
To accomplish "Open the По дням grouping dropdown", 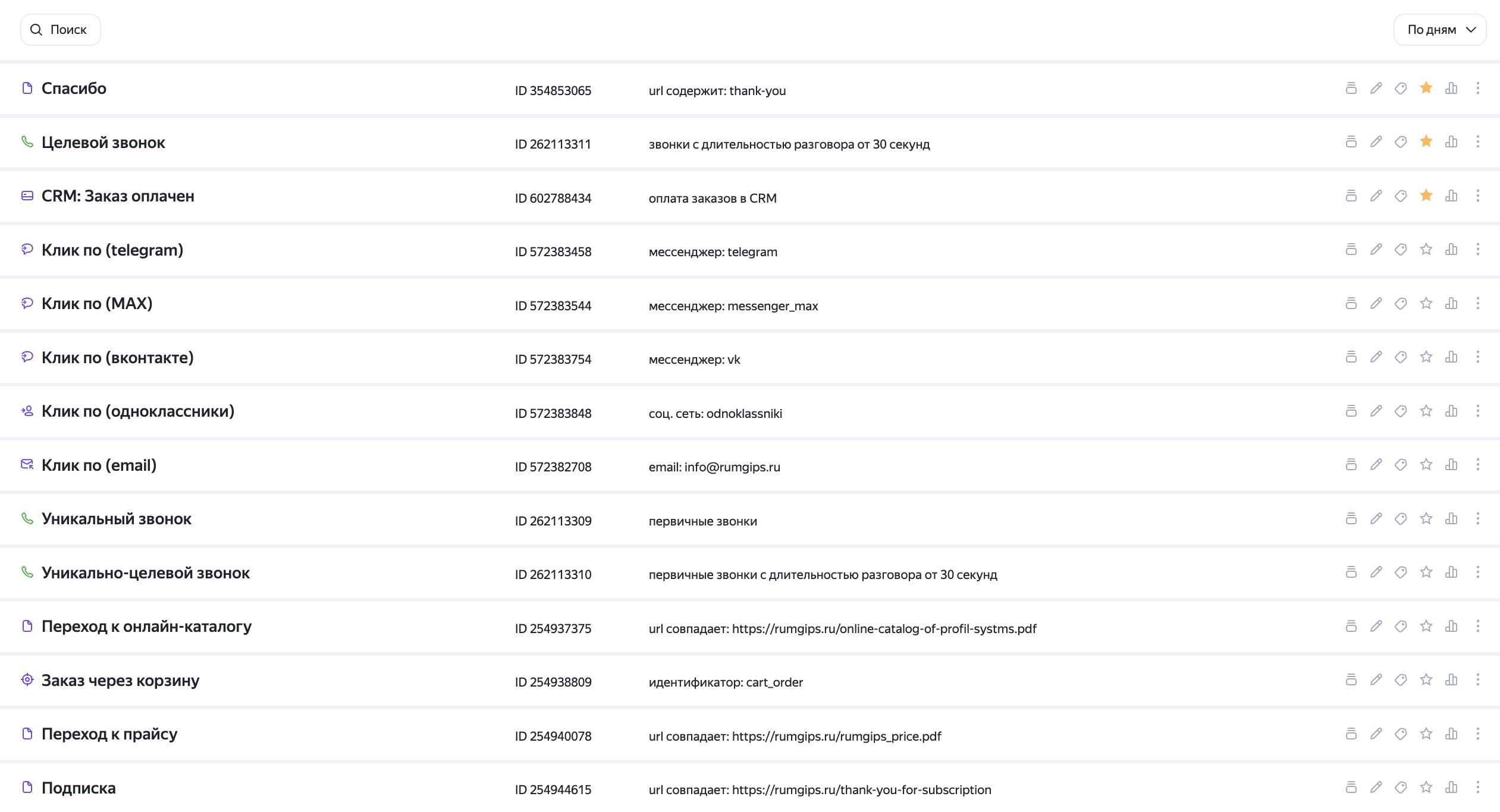I will [x=1440, y=30].
